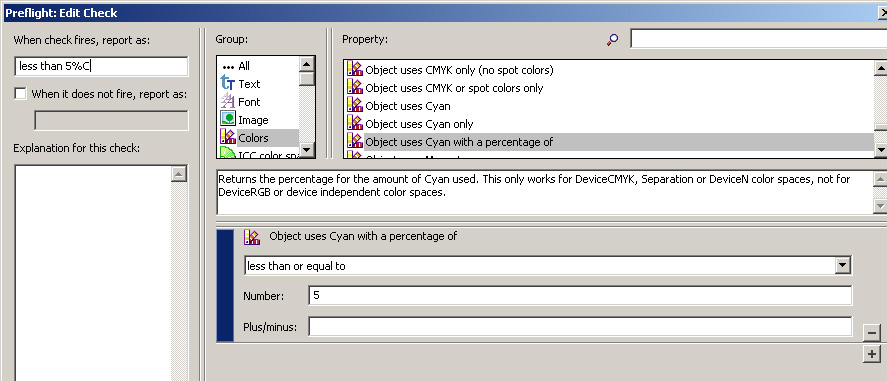Click the blue condition selection bar
Screen dimensions: 887x381
[225, 285]
